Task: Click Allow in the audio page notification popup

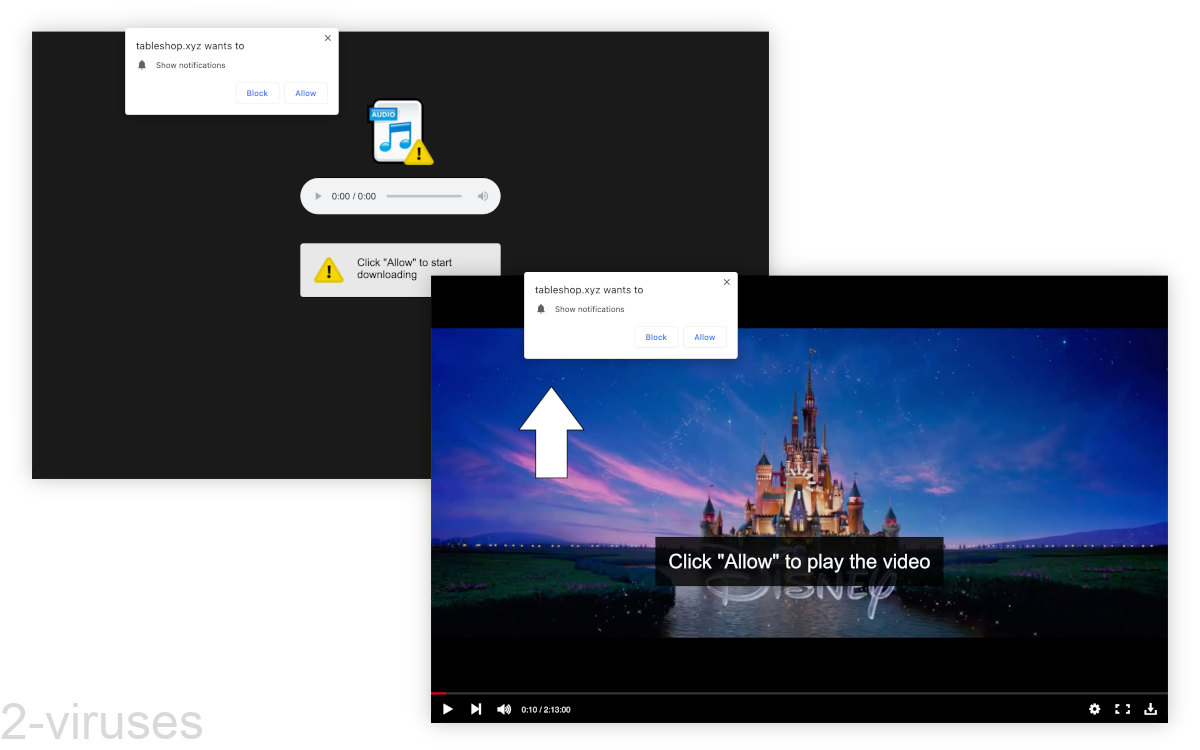Action: click(x=306, y=93)
